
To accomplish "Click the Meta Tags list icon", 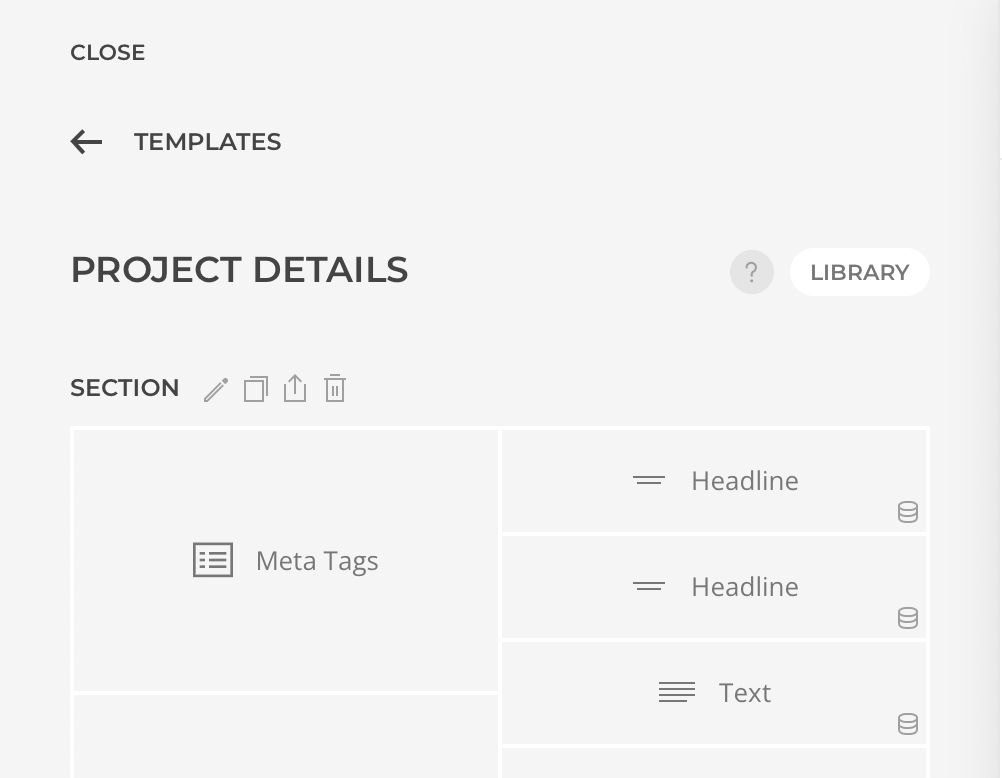I will click(x=213, y=561).
